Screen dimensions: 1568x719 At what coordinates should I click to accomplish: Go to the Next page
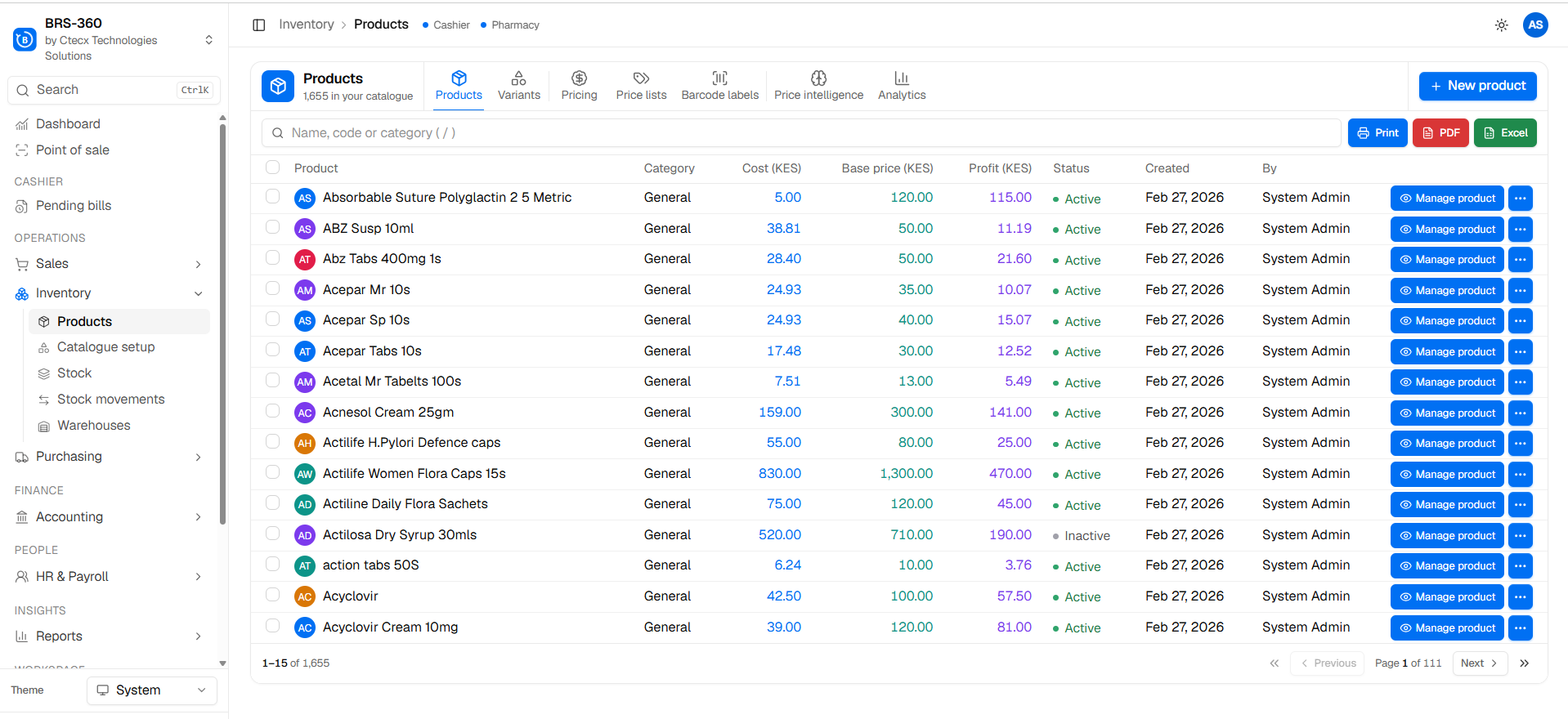coord(1480,663)
